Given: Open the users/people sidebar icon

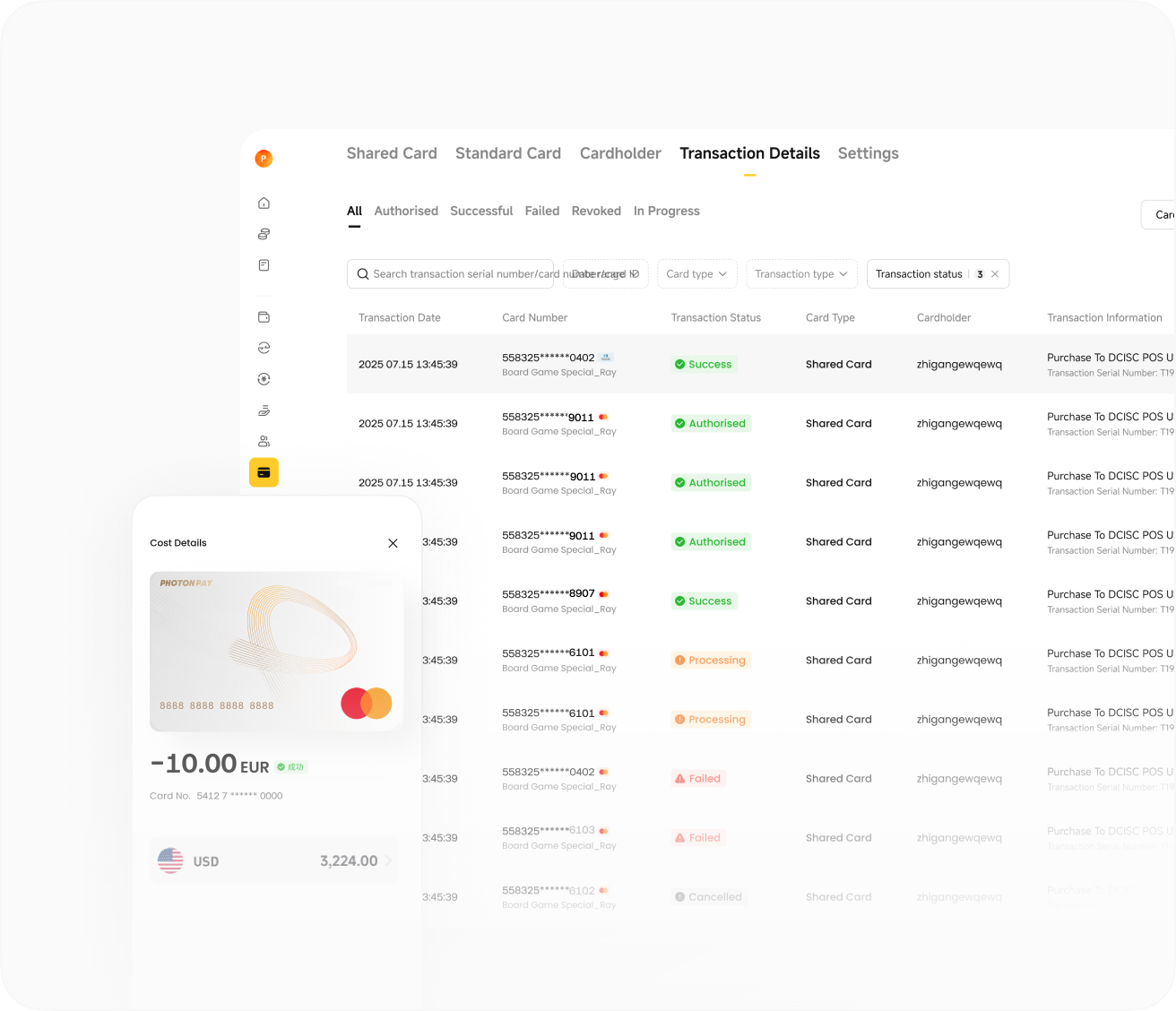Looking at the screenshot, I should pyautogui.click(x=264, y=441).
